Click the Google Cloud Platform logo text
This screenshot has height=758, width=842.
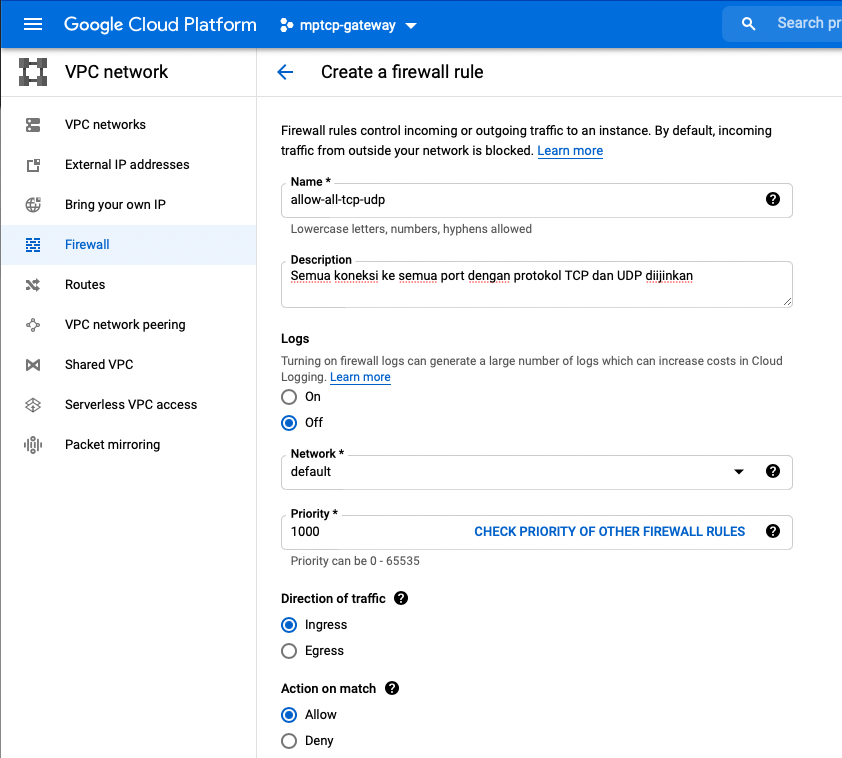160,25
